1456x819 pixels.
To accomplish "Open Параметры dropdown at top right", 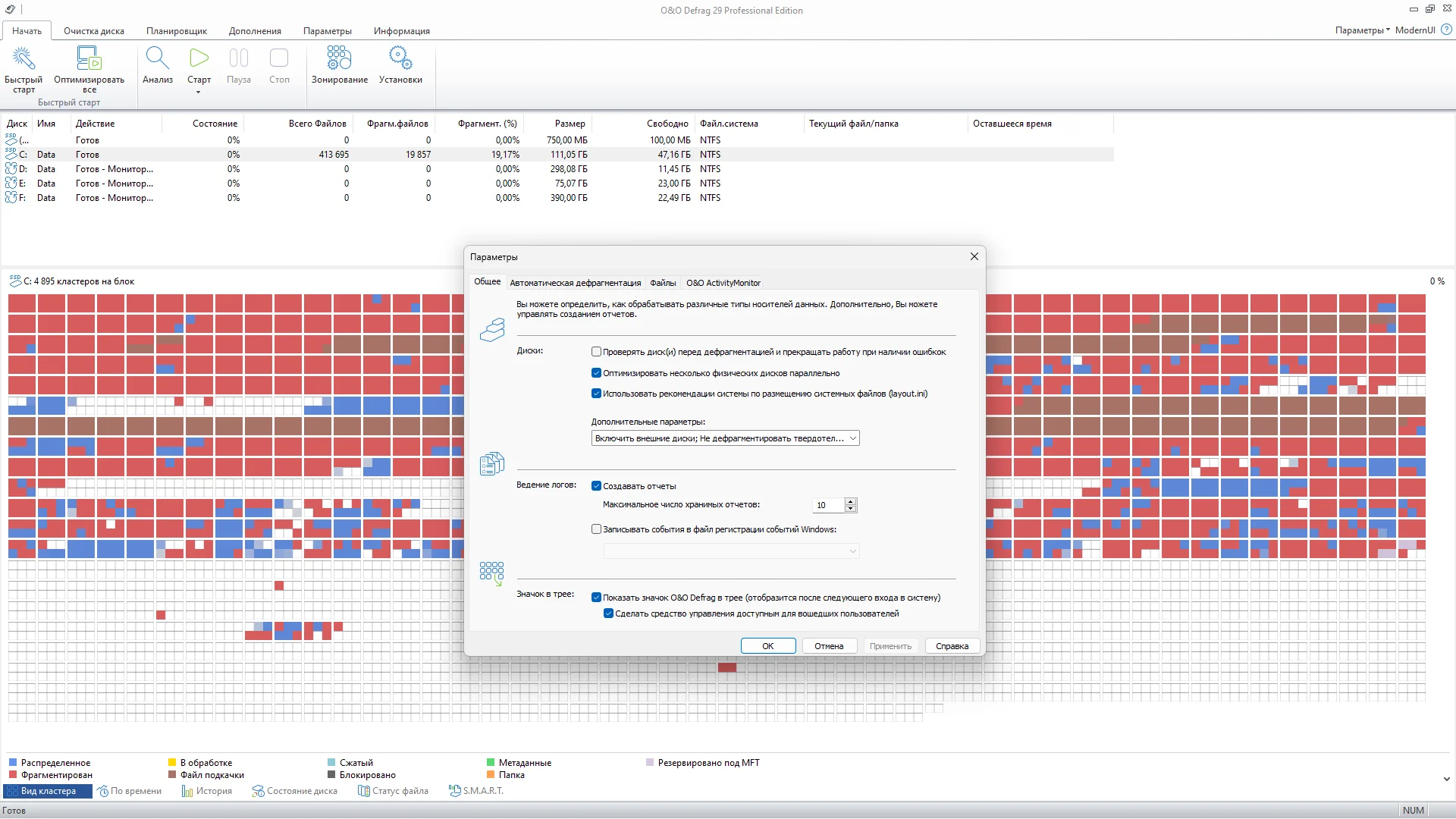I will click(x=1363, y=30).
